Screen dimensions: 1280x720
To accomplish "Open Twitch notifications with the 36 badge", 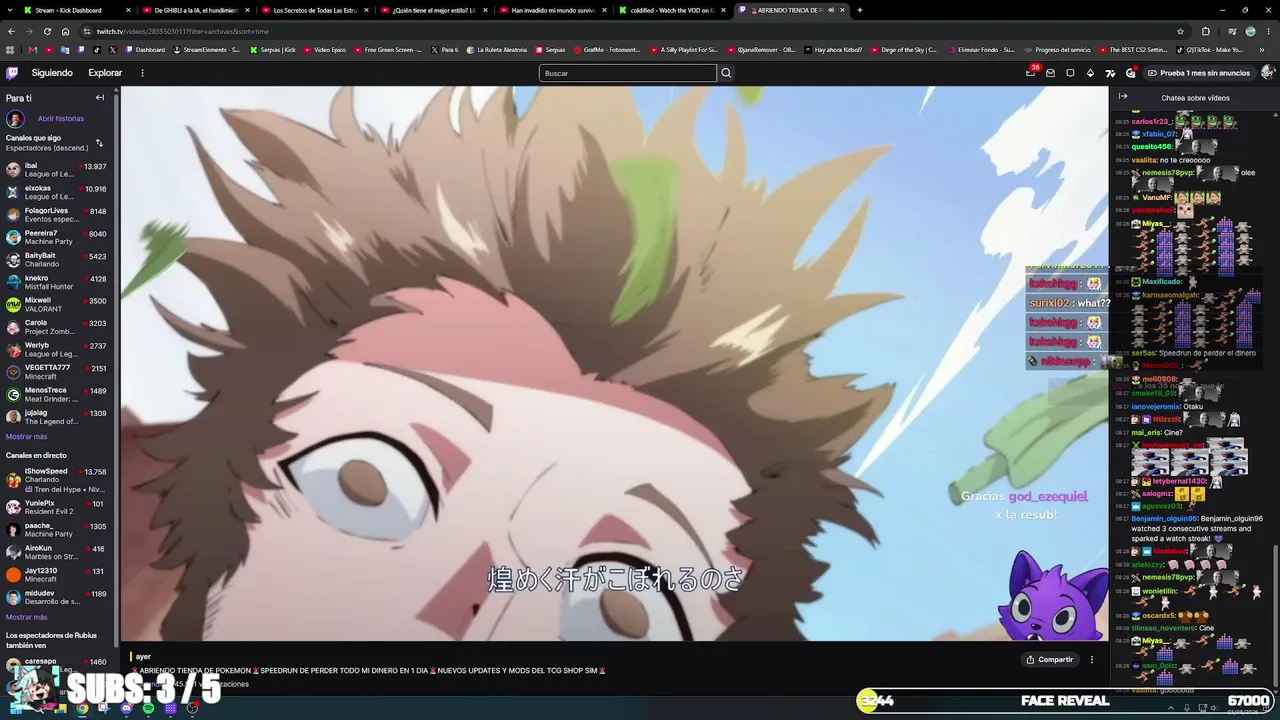I will click(1030, 73).
